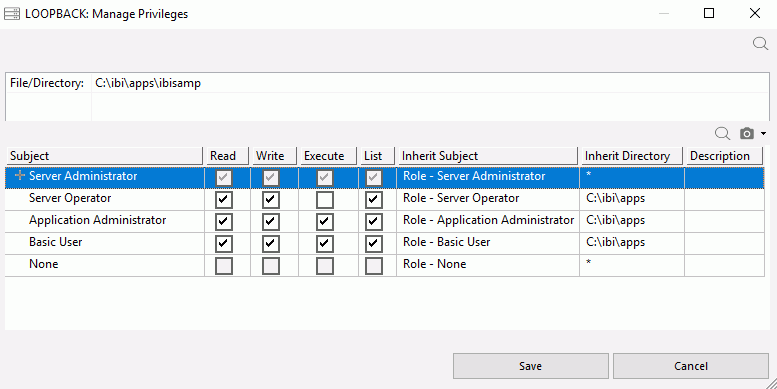Save the privilege changes
The image size is (777, 389).
point(531,366)
